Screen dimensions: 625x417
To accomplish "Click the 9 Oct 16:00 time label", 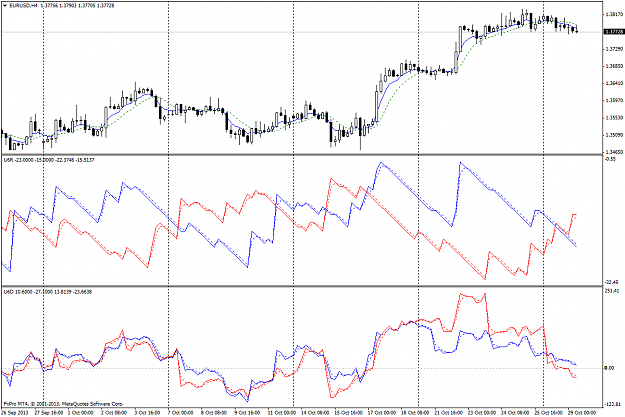I will pos(247,413).
